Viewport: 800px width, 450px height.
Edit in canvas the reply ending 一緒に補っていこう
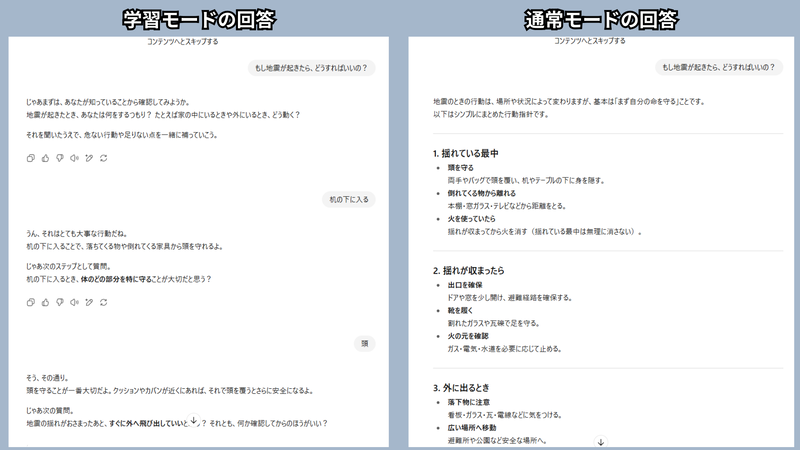[x=89, y=158]
